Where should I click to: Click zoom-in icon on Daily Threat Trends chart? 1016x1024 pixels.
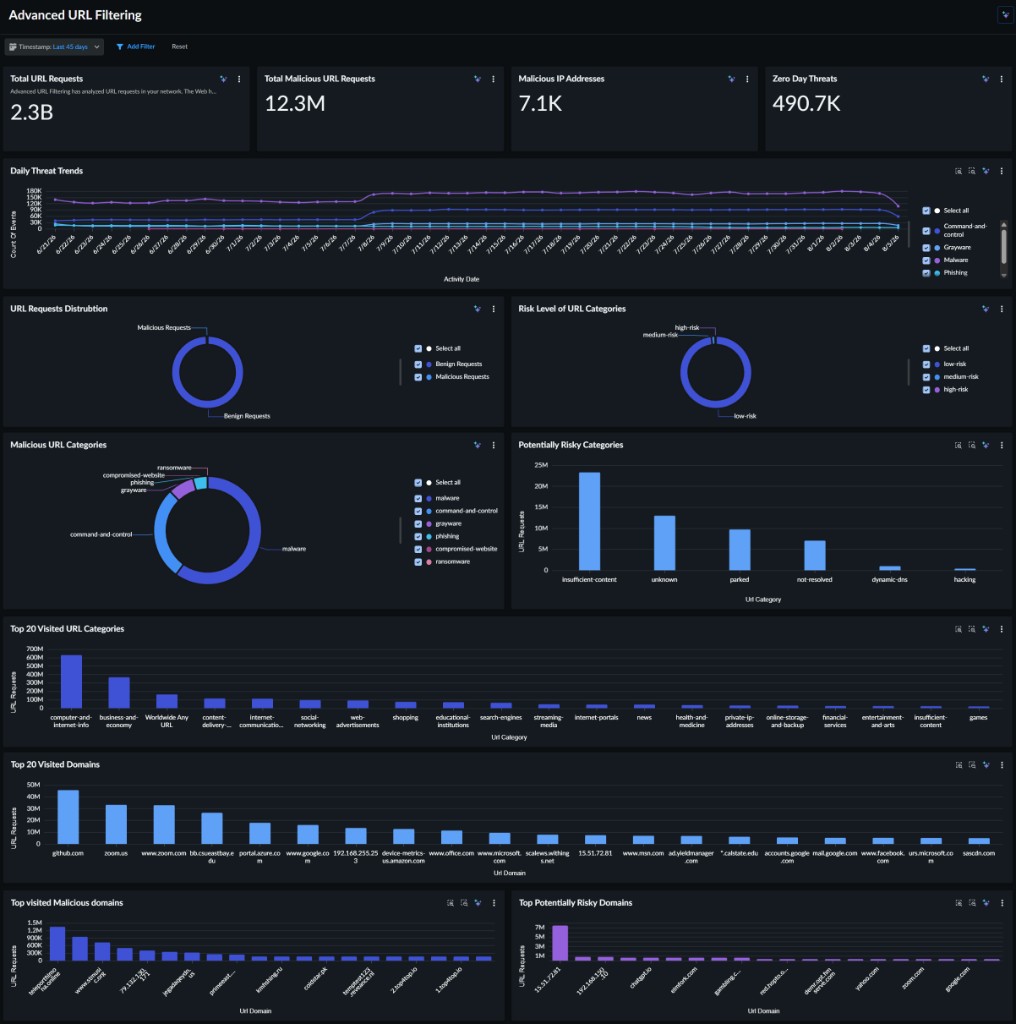[958, 171]
